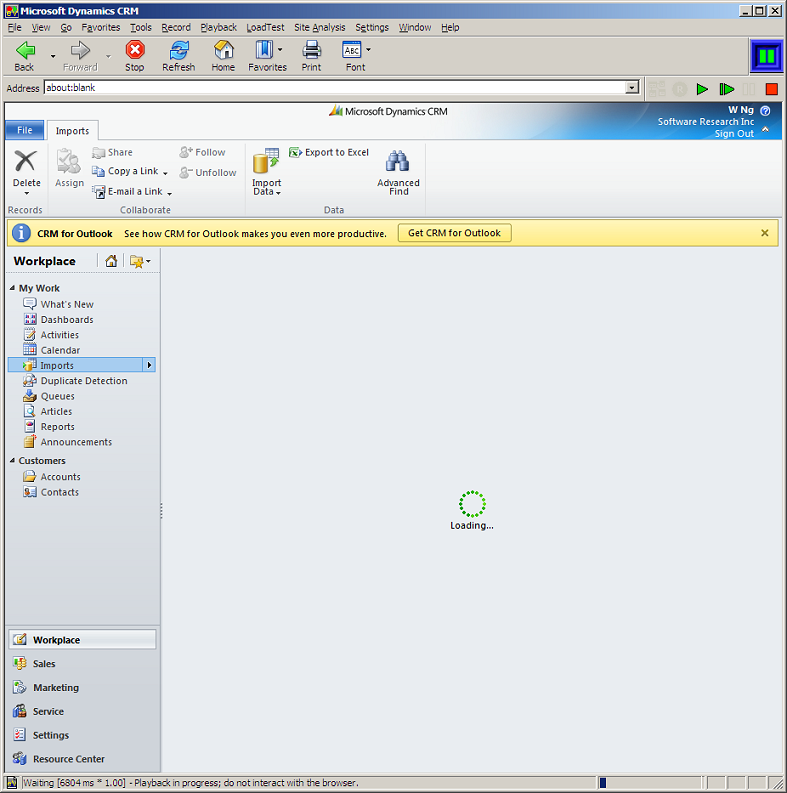
Task: Open Announcements in the sidebar
Action: pos(76,442)
